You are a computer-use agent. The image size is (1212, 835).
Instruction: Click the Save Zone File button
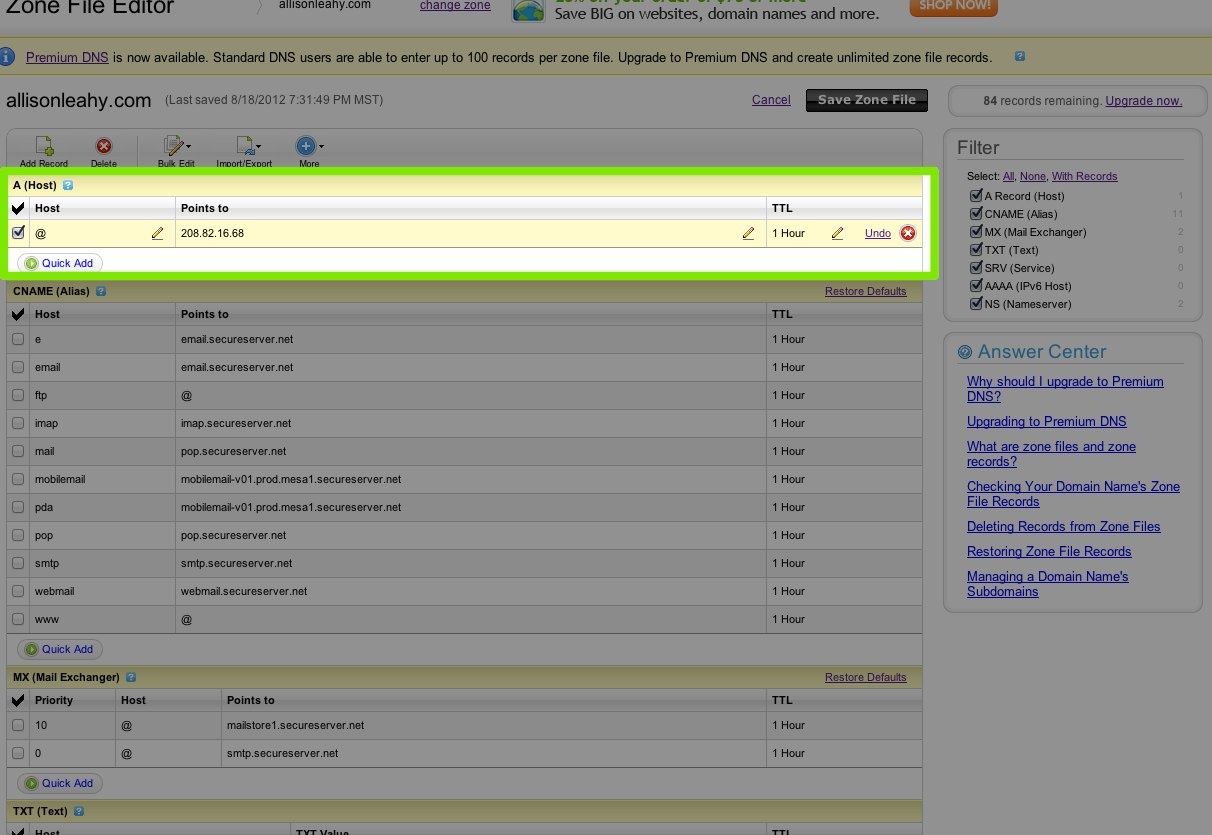tap(867, 100)
